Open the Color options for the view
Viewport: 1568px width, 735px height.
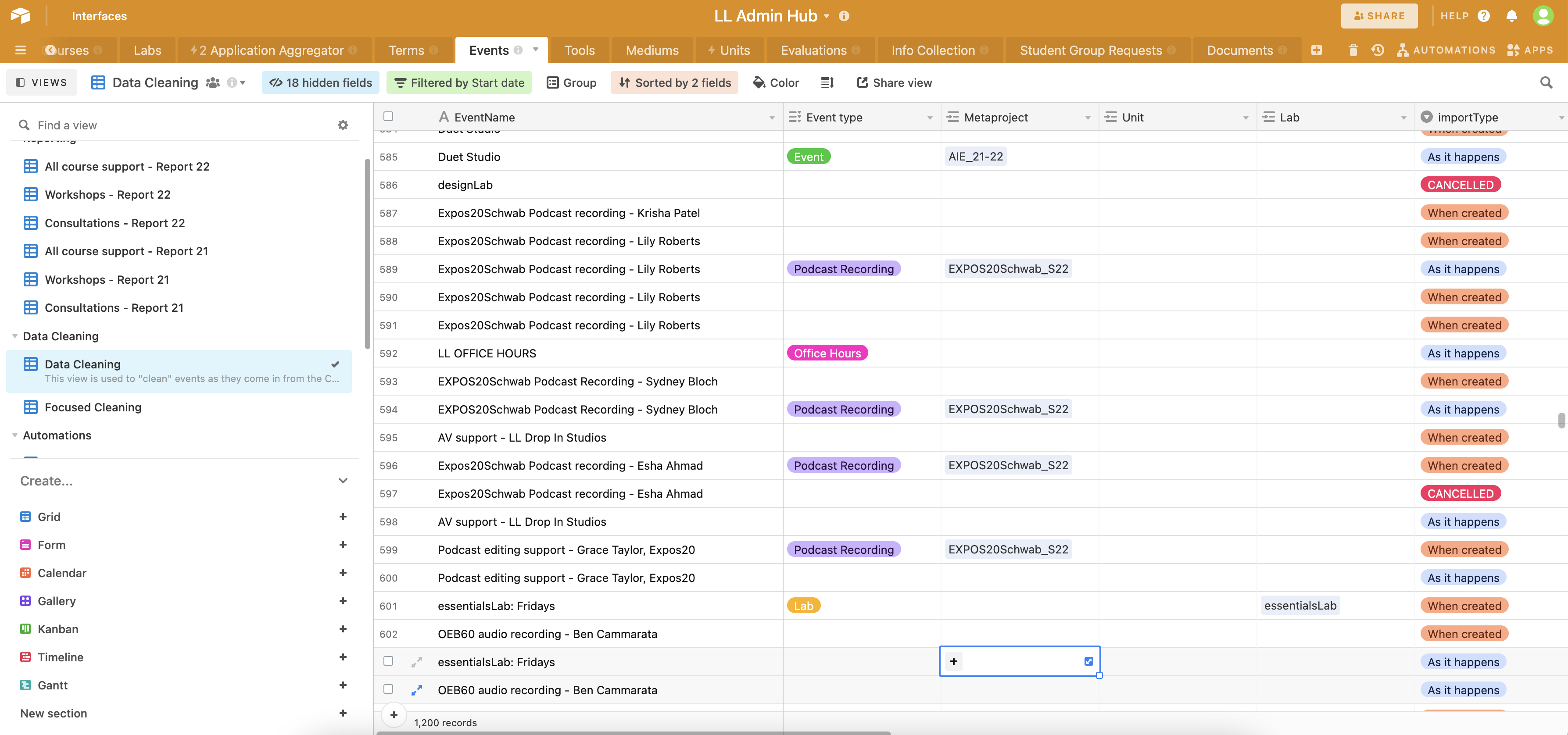coord(776,82)
